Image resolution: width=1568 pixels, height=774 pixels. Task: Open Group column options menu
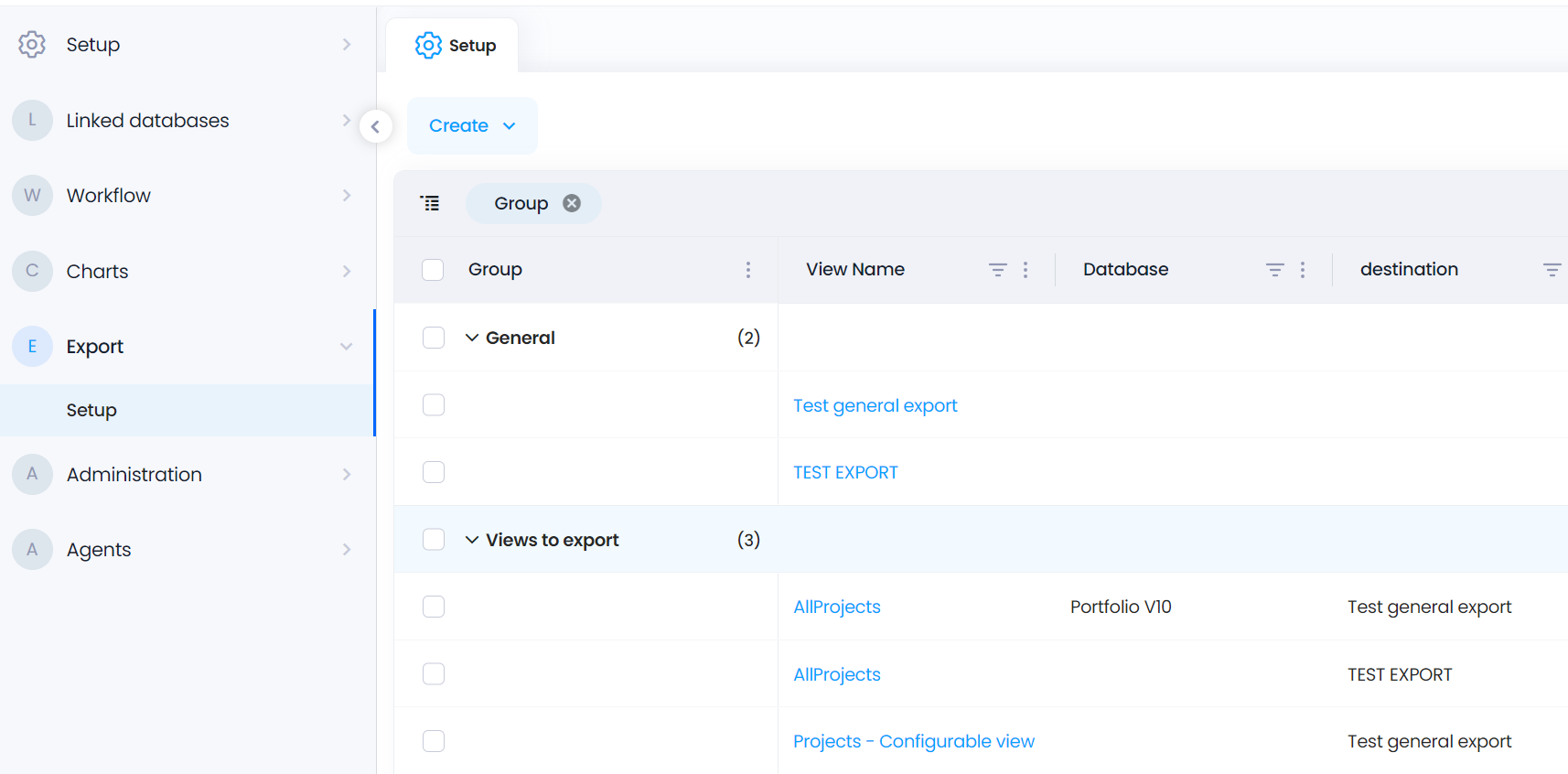click(x=748, y=270)
